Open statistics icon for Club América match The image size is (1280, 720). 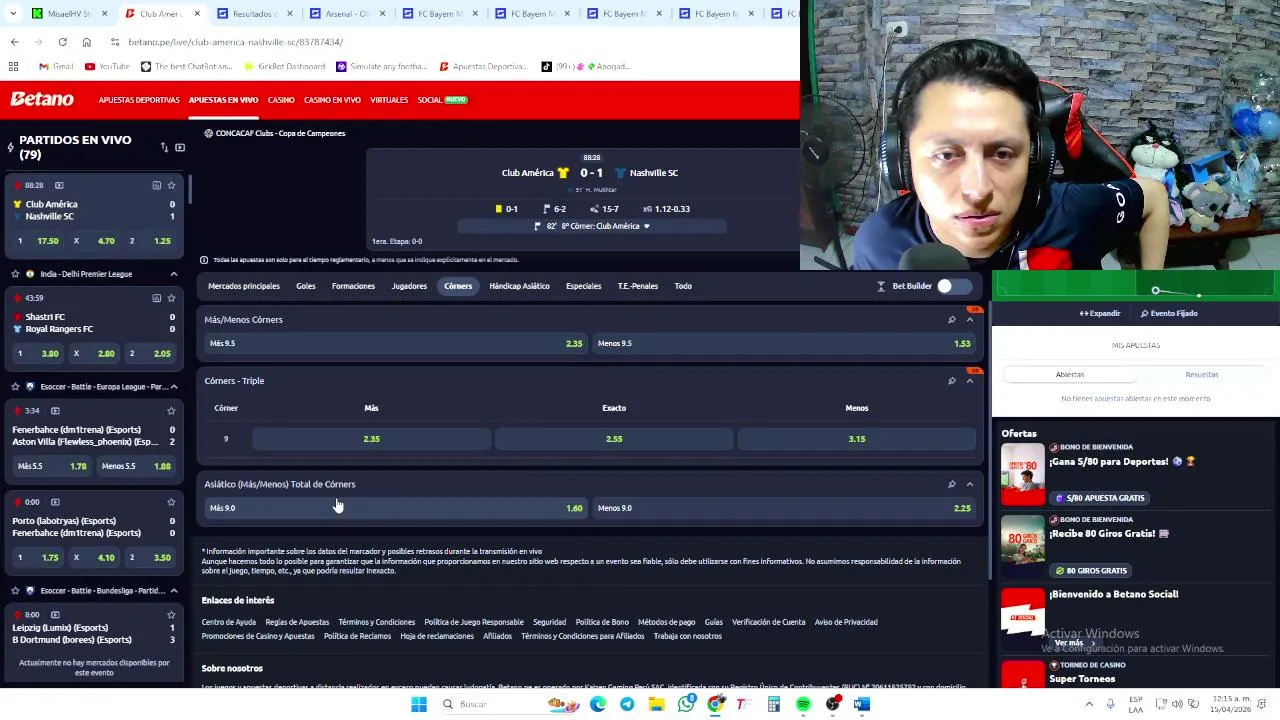[x=156, y=185]
